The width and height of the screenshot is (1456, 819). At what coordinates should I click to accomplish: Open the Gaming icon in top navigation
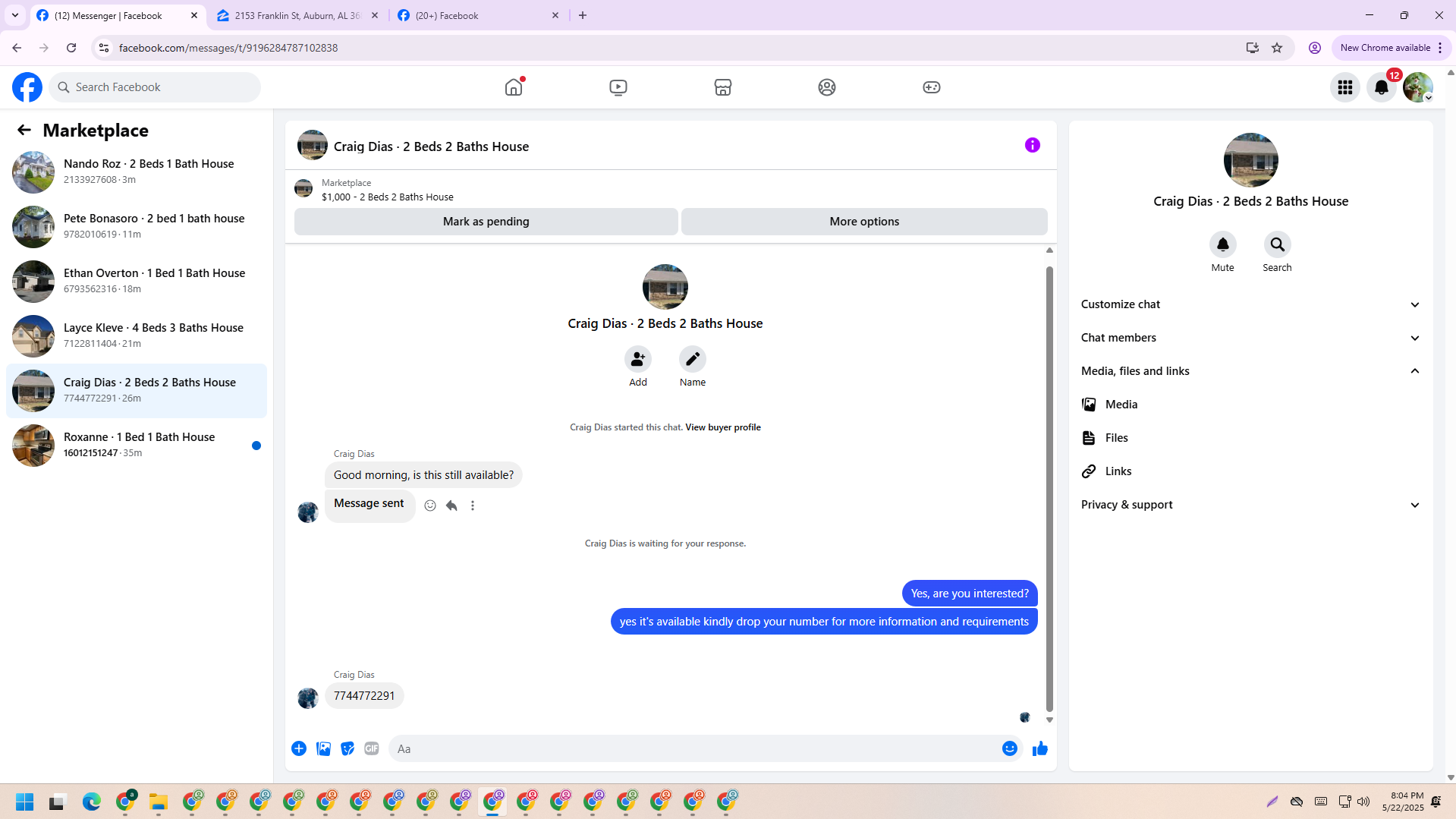click(x=932, y=87)
